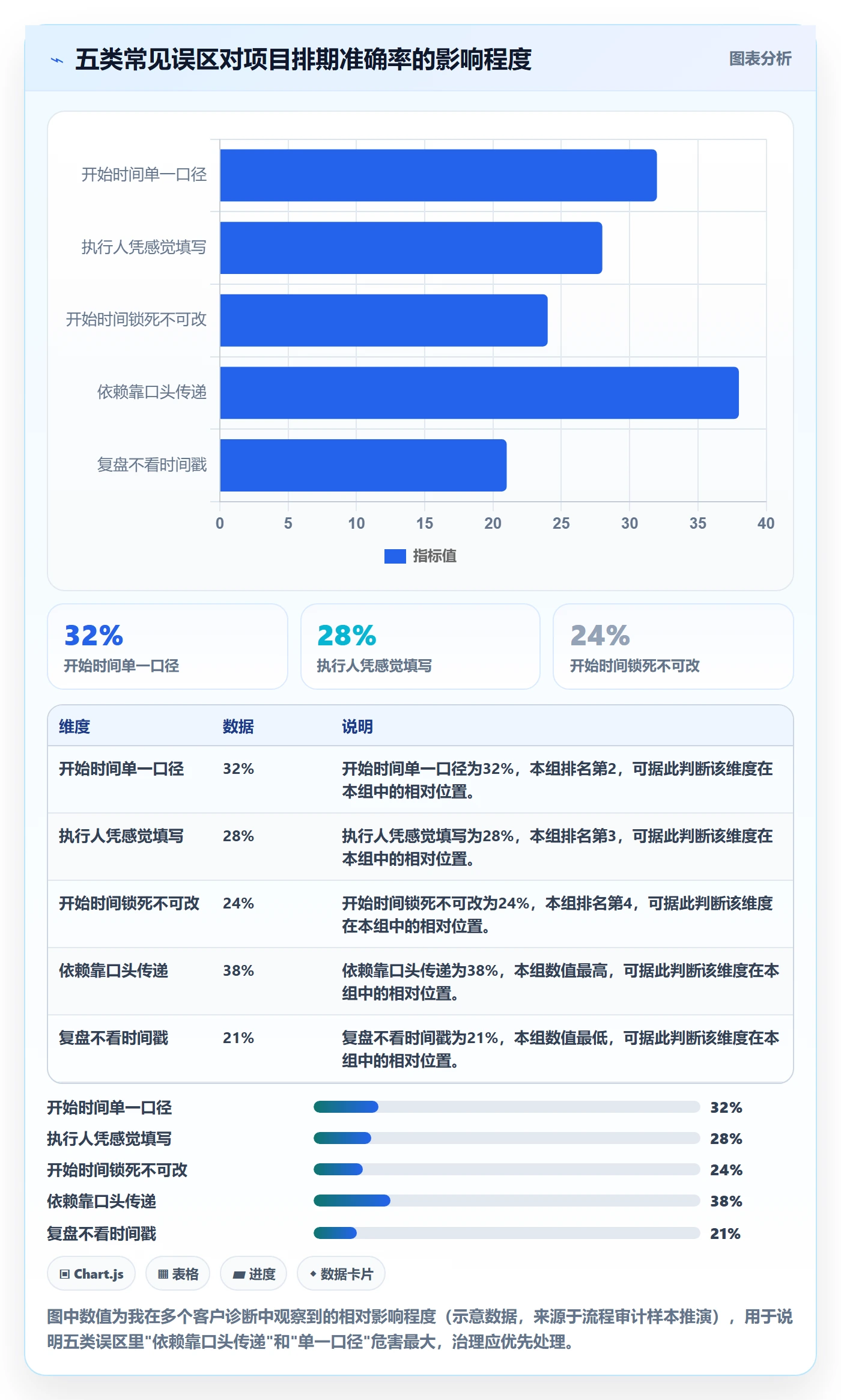Click the 说明 column header
841x1400 pixels.
[x=357, y=726]
